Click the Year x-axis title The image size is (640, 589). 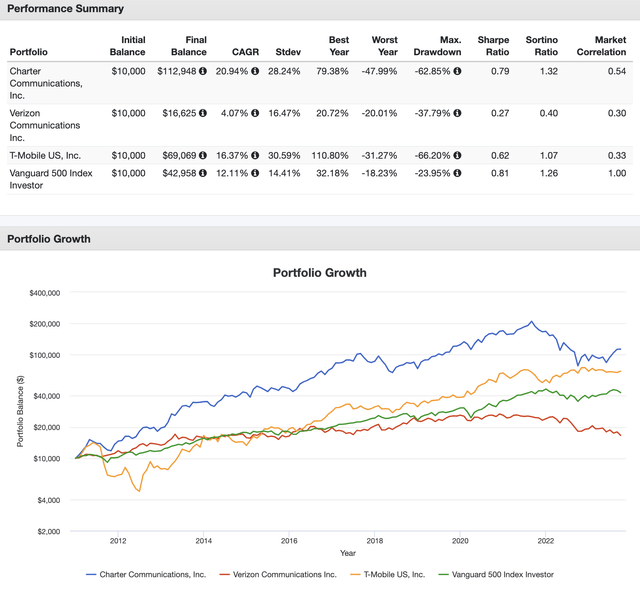[x=348, y=553]
